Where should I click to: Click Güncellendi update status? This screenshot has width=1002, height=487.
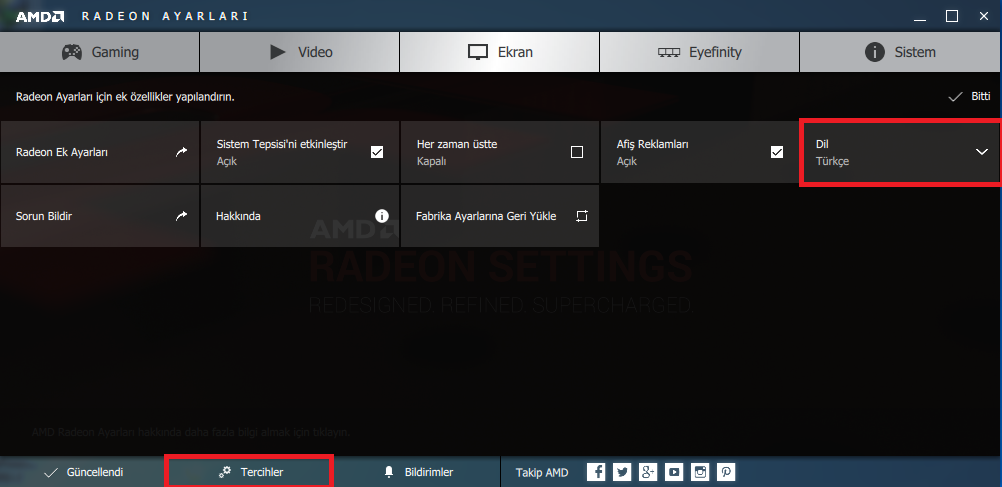point(83,472)
